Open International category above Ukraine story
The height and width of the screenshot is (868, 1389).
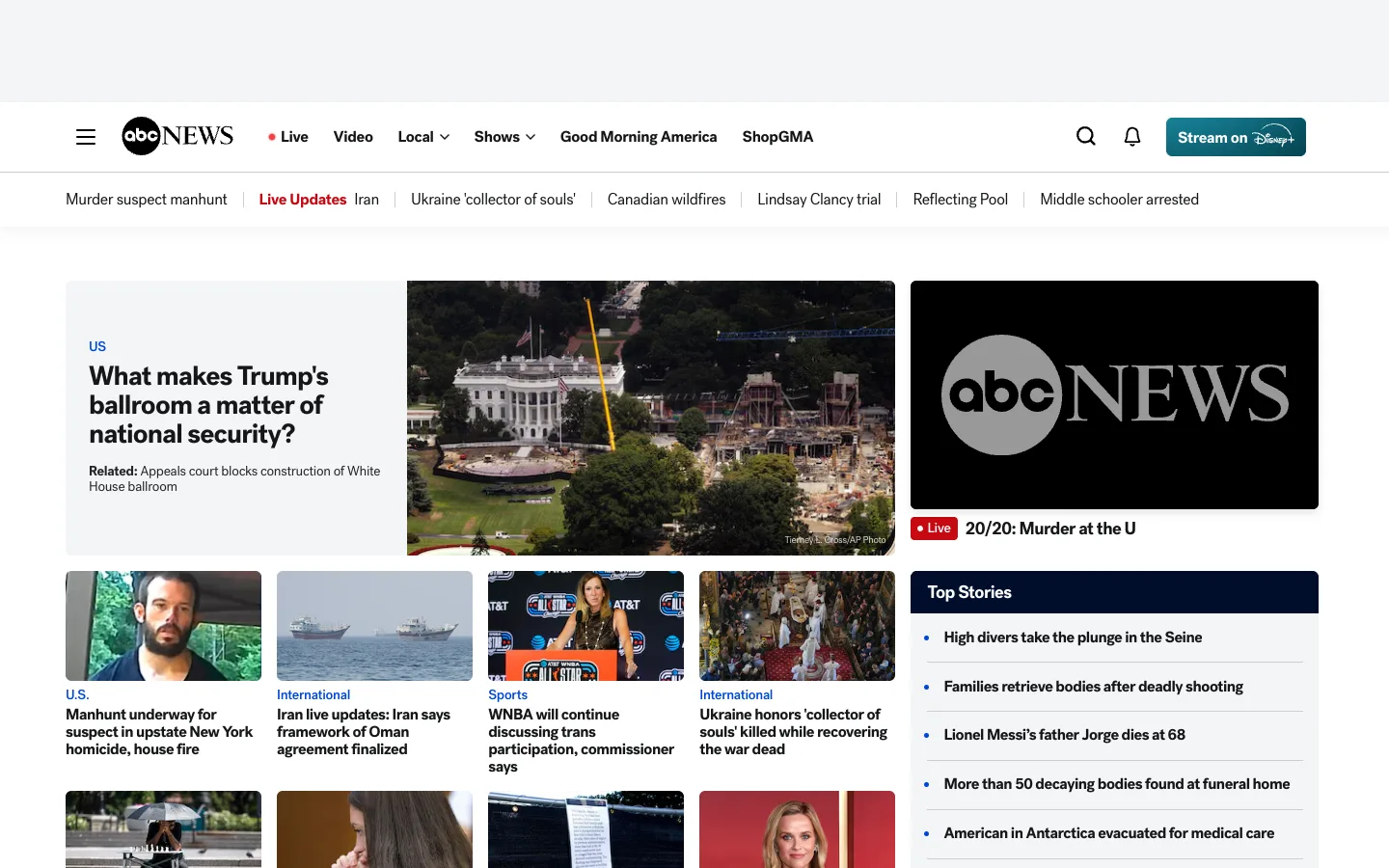(736, 694)
